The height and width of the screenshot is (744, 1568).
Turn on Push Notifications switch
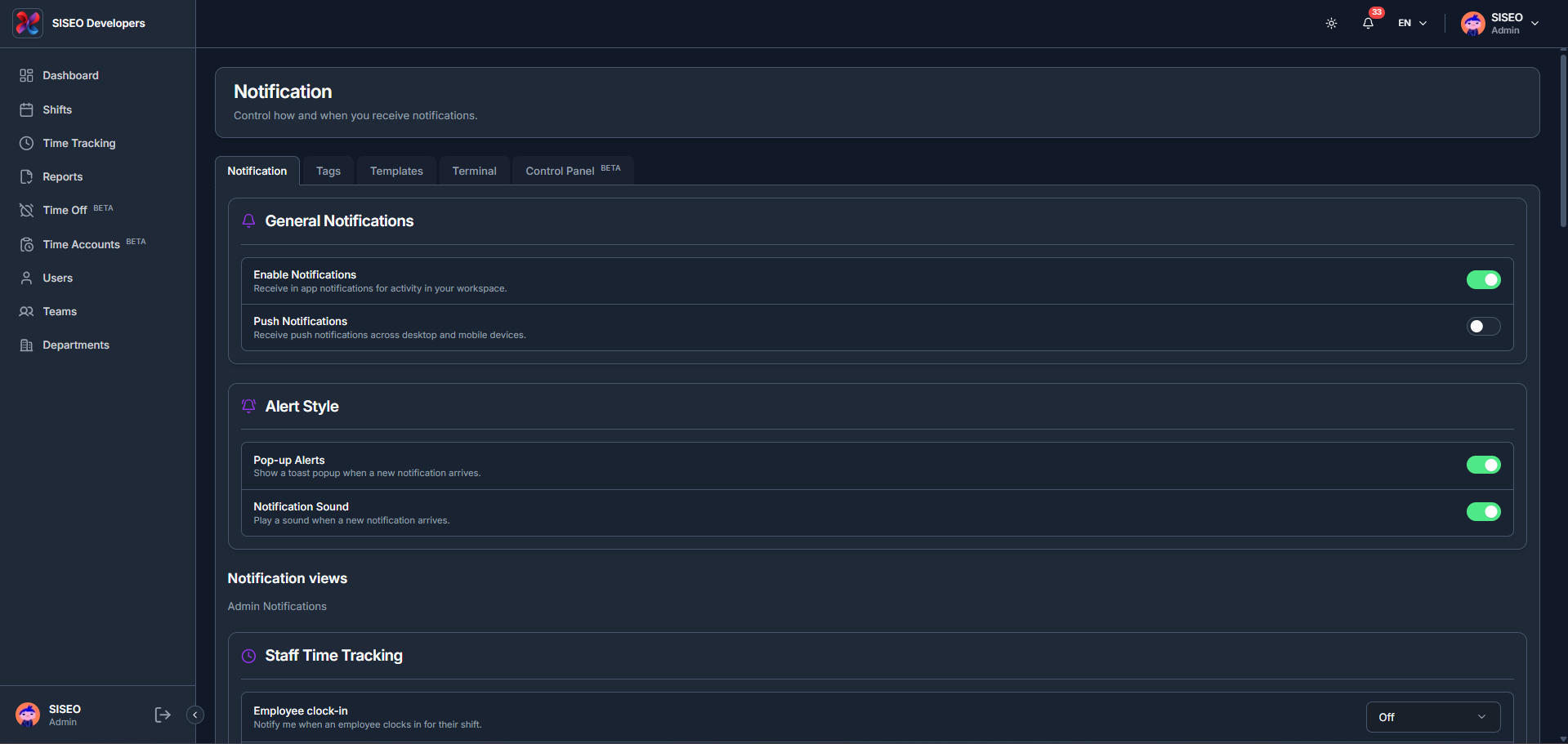click(x=1483, y=327)
